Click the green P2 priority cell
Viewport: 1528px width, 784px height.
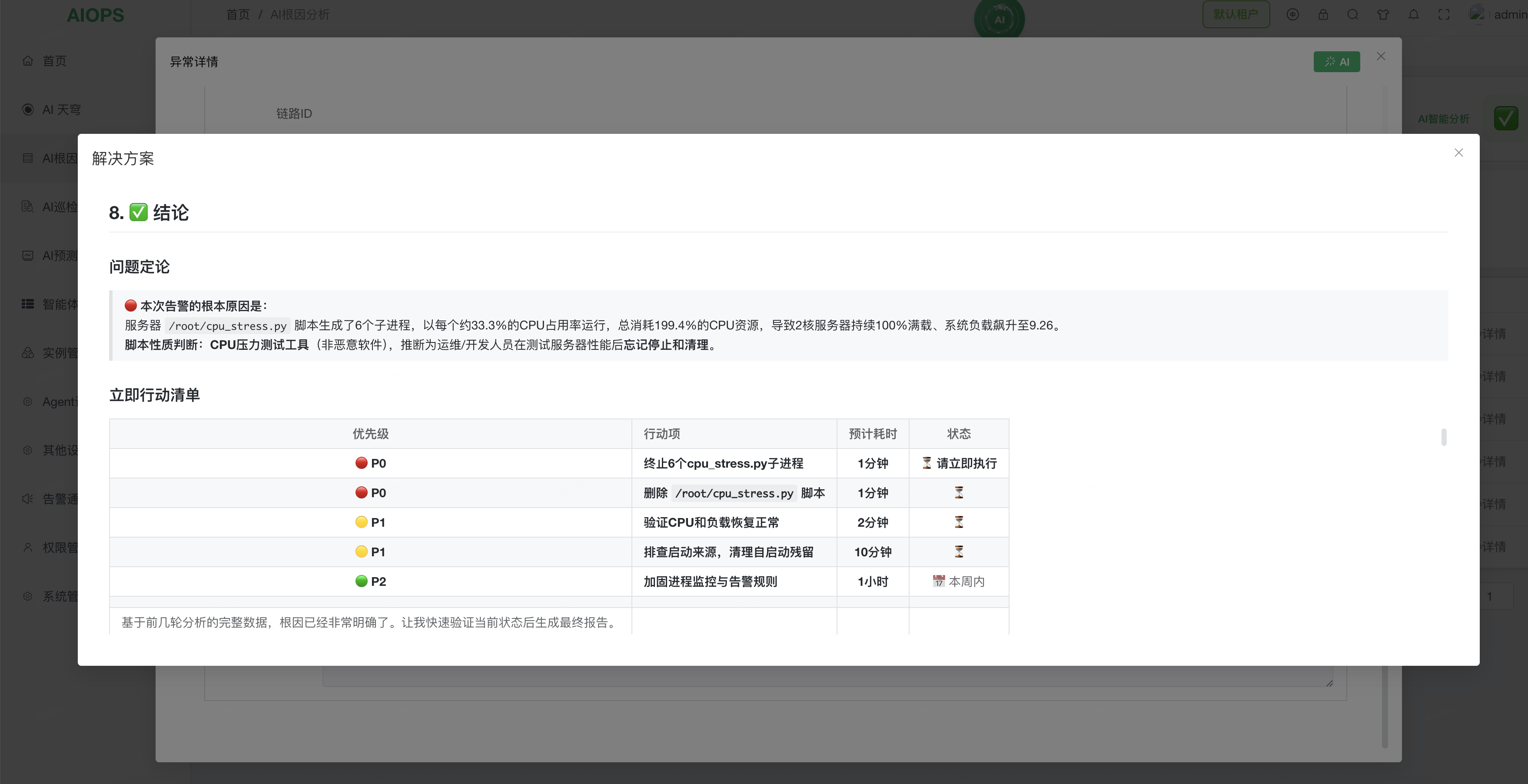371,582
